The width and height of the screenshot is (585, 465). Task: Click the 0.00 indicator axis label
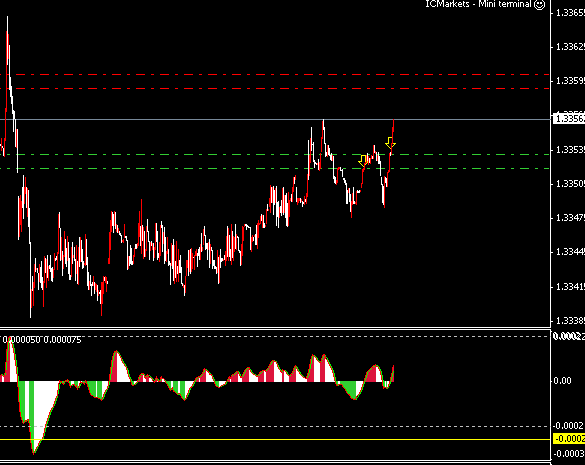click(x=562, y=381)
